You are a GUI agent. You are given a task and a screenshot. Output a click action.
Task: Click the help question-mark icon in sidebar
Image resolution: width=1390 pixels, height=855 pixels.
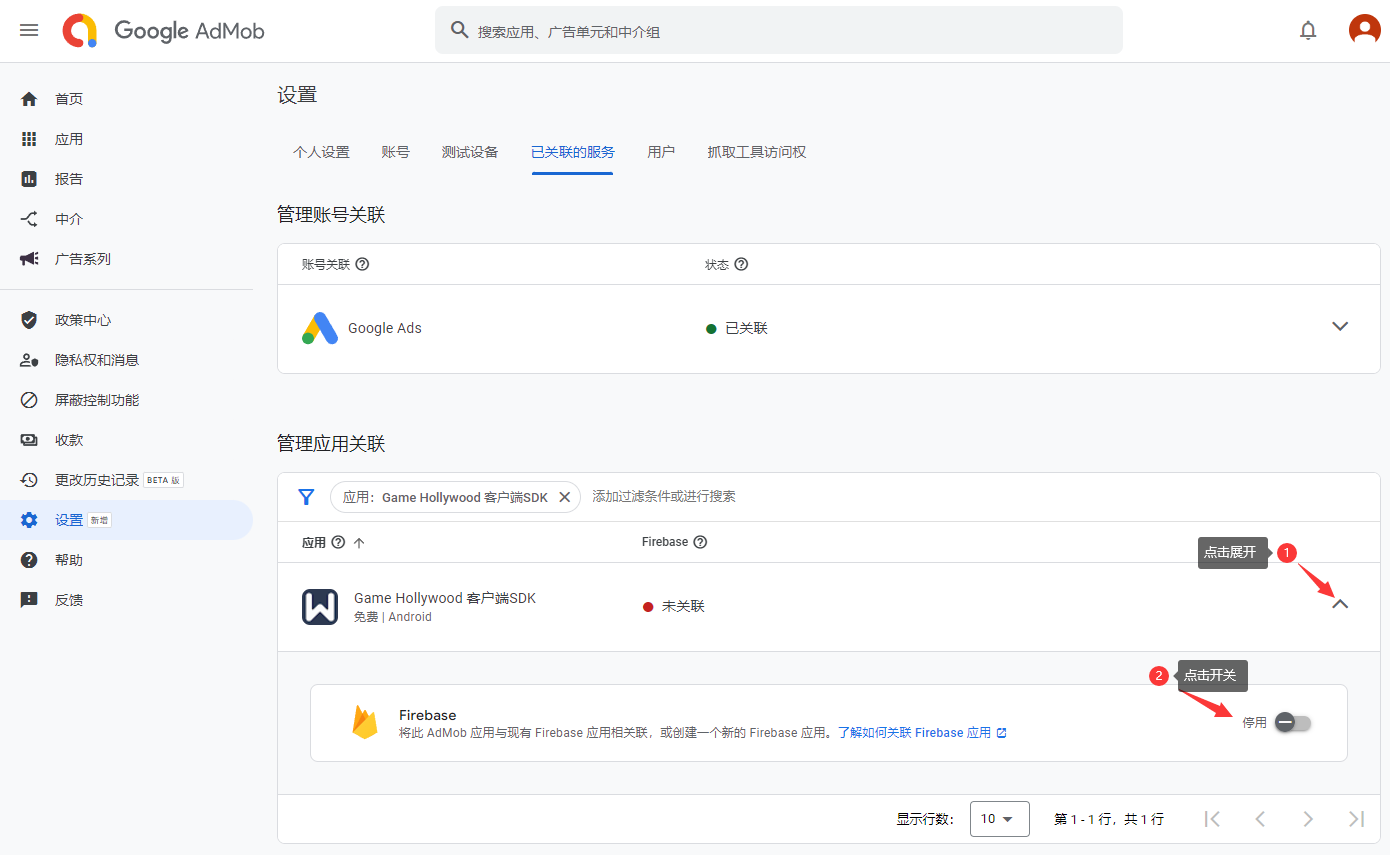(29, 560)
